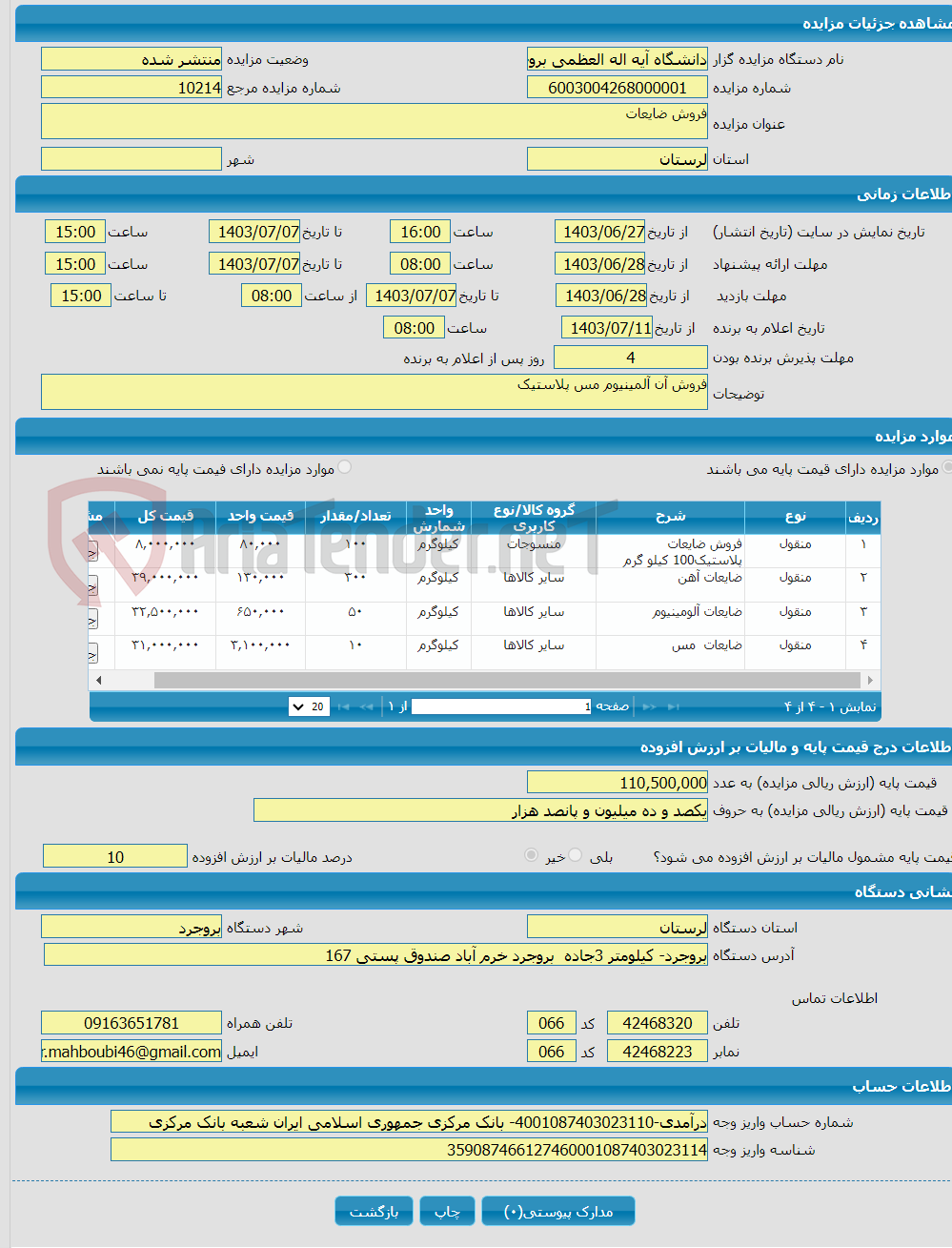Click publish start time 16:00
952x1248 pixels.
pyautogui.click(x=420, y=232)
